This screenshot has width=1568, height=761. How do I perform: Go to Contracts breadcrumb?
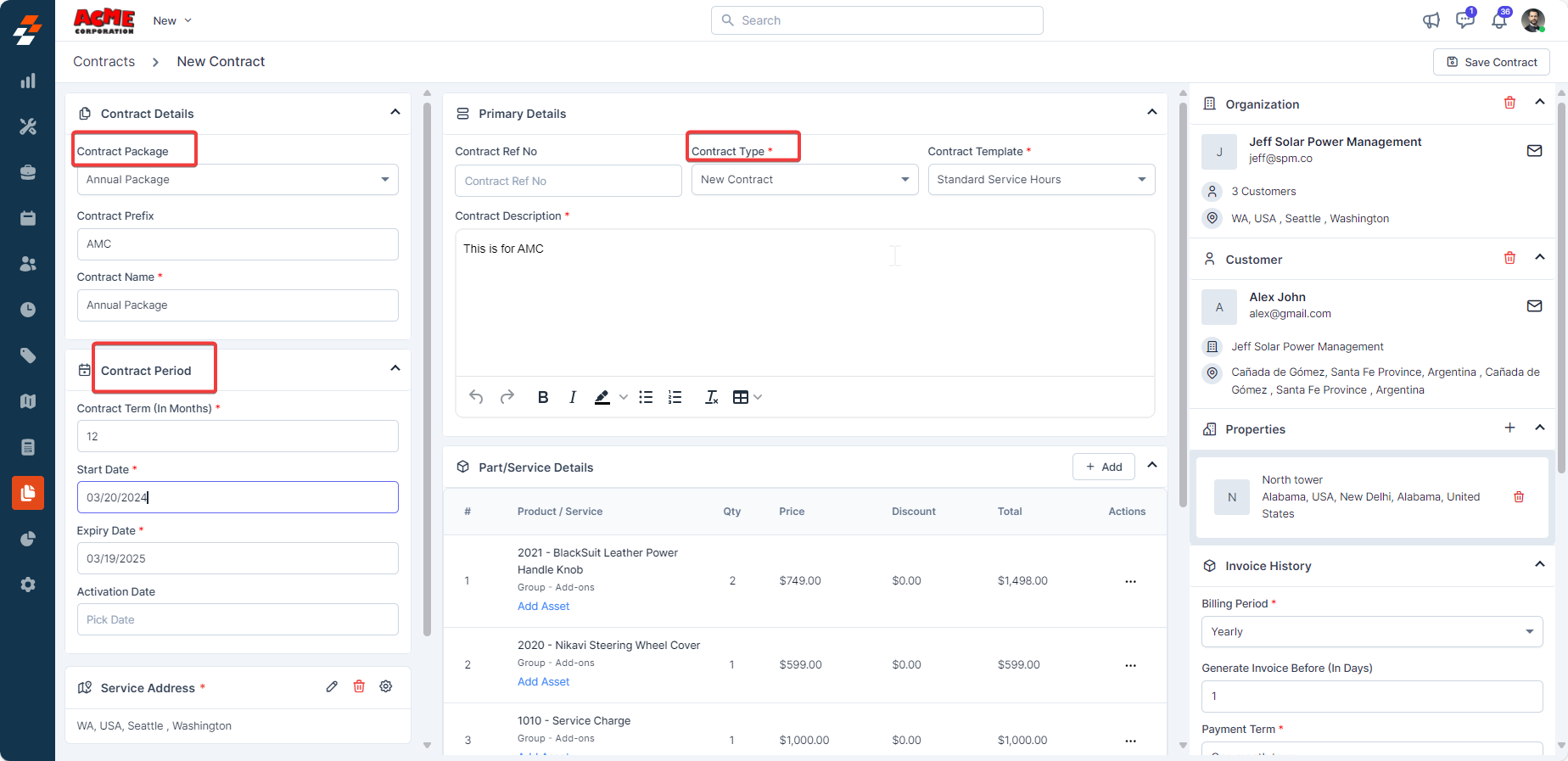pyautogui.click(x=104, y=62)
